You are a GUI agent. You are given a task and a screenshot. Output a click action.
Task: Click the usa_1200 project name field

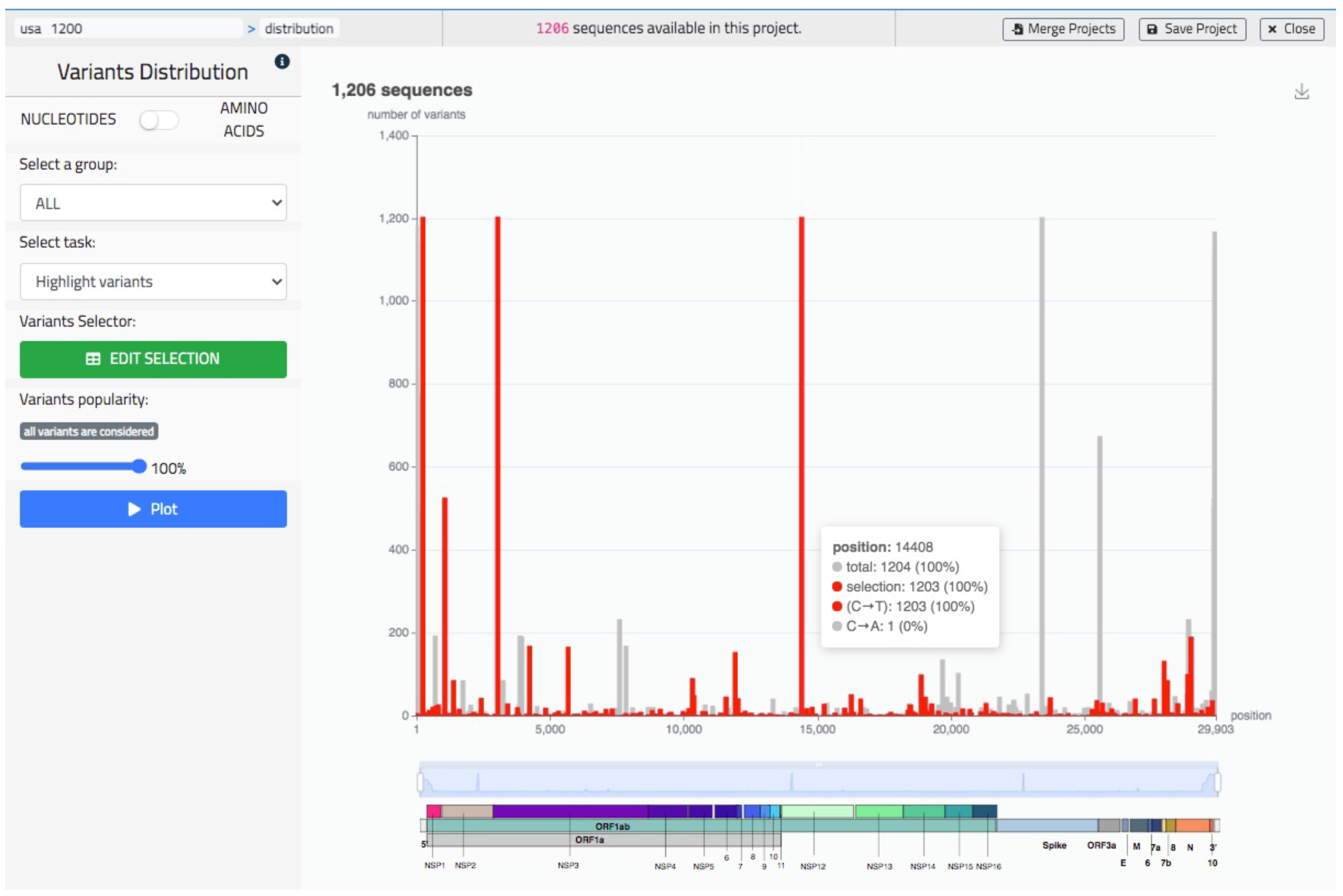pos(129,29)
